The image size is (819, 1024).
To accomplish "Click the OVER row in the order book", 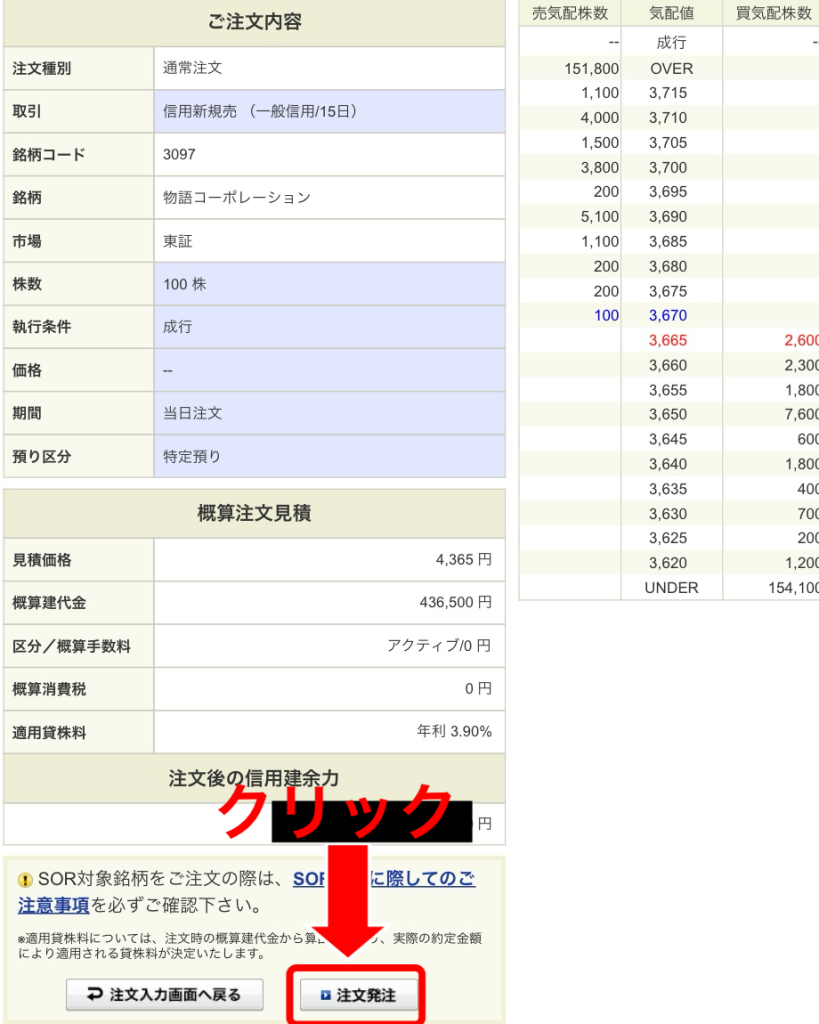I will coord(671,69).
